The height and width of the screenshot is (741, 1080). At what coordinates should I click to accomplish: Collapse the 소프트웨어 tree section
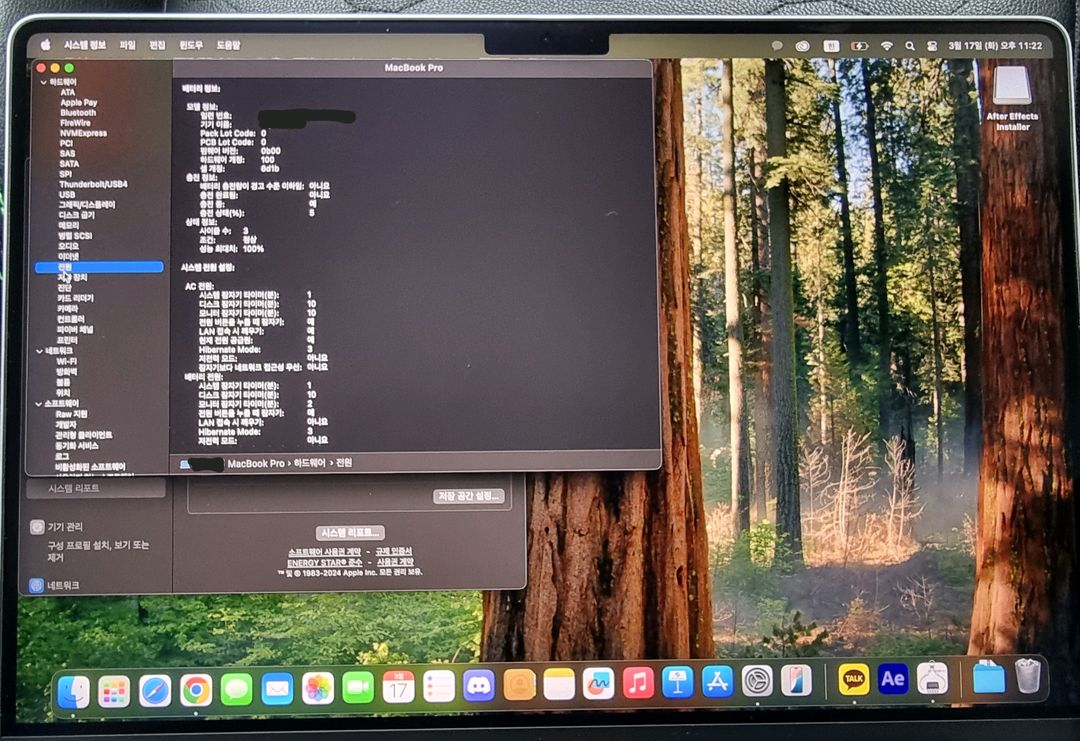click(38, 403)
